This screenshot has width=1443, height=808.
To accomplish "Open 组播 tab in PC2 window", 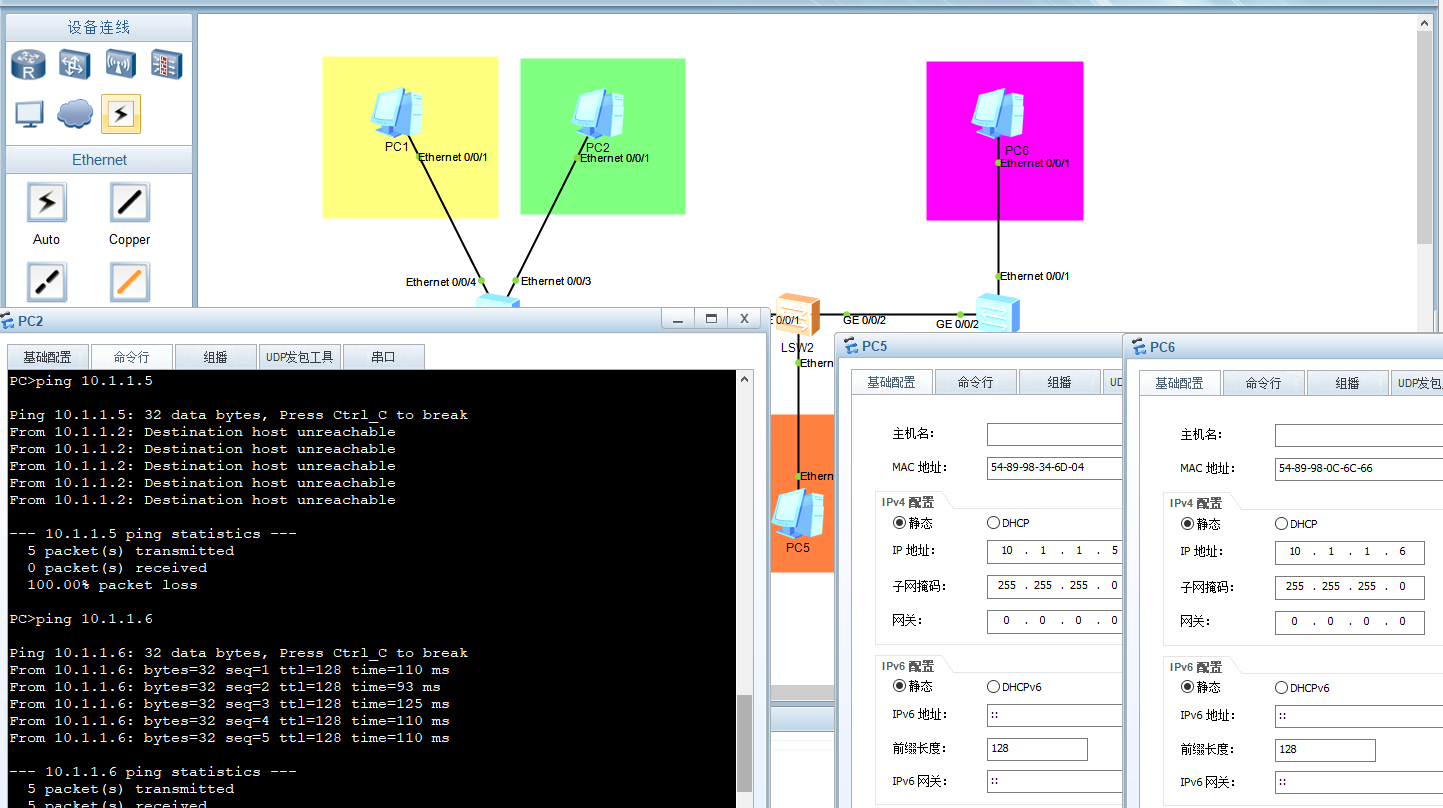I will click(x=215, y=357).
